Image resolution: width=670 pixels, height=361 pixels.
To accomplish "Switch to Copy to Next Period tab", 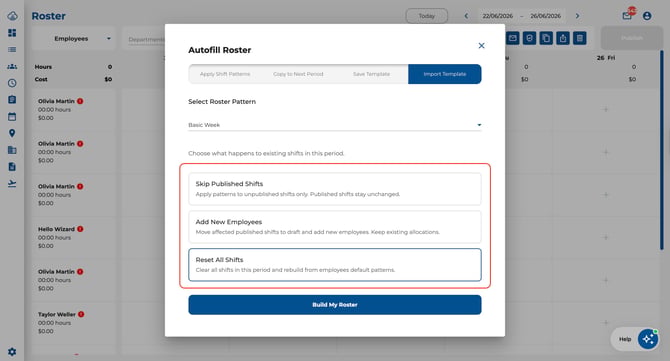I will pyautogui.click(x=298, y=74).
